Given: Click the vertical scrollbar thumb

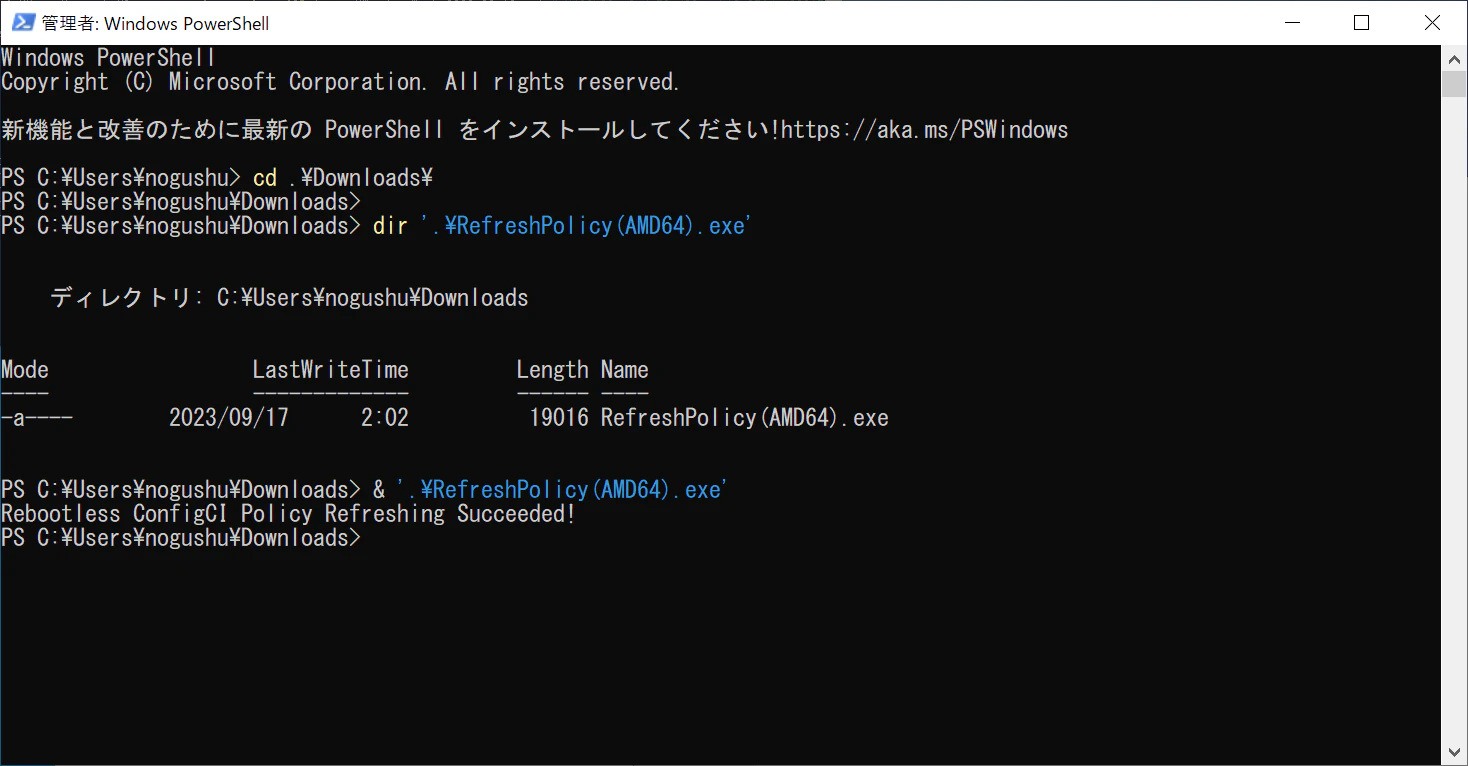Looking at the screenshot, I should point(1454,84).
